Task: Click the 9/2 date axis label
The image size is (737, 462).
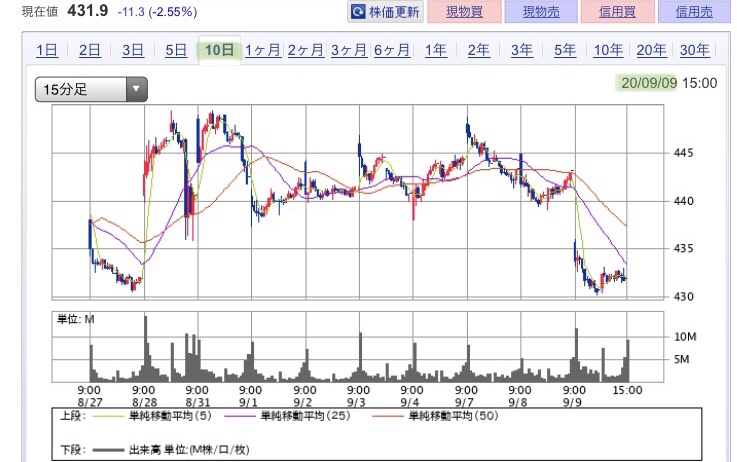Action: 303,403
